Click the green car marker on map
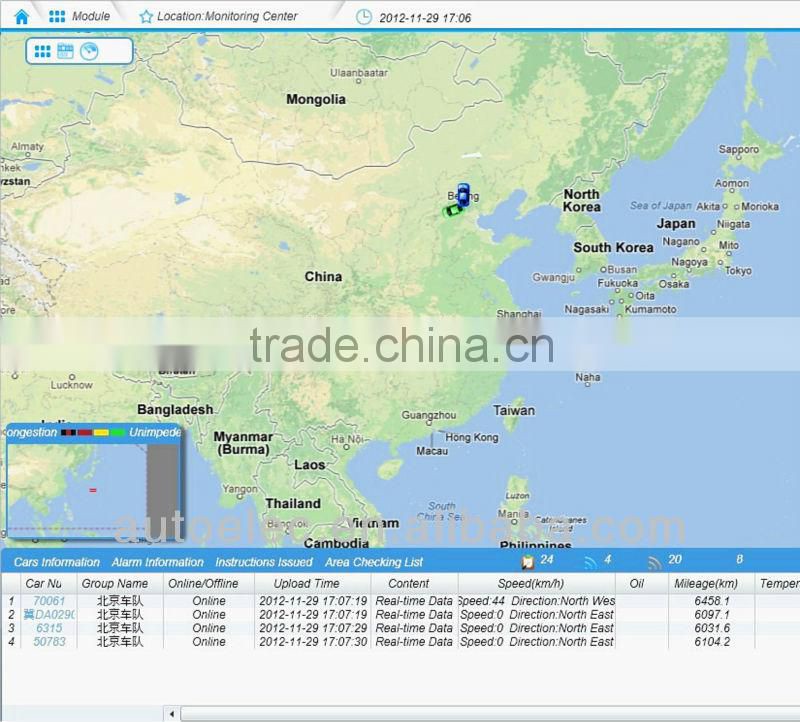 click(x=453, y=210)
